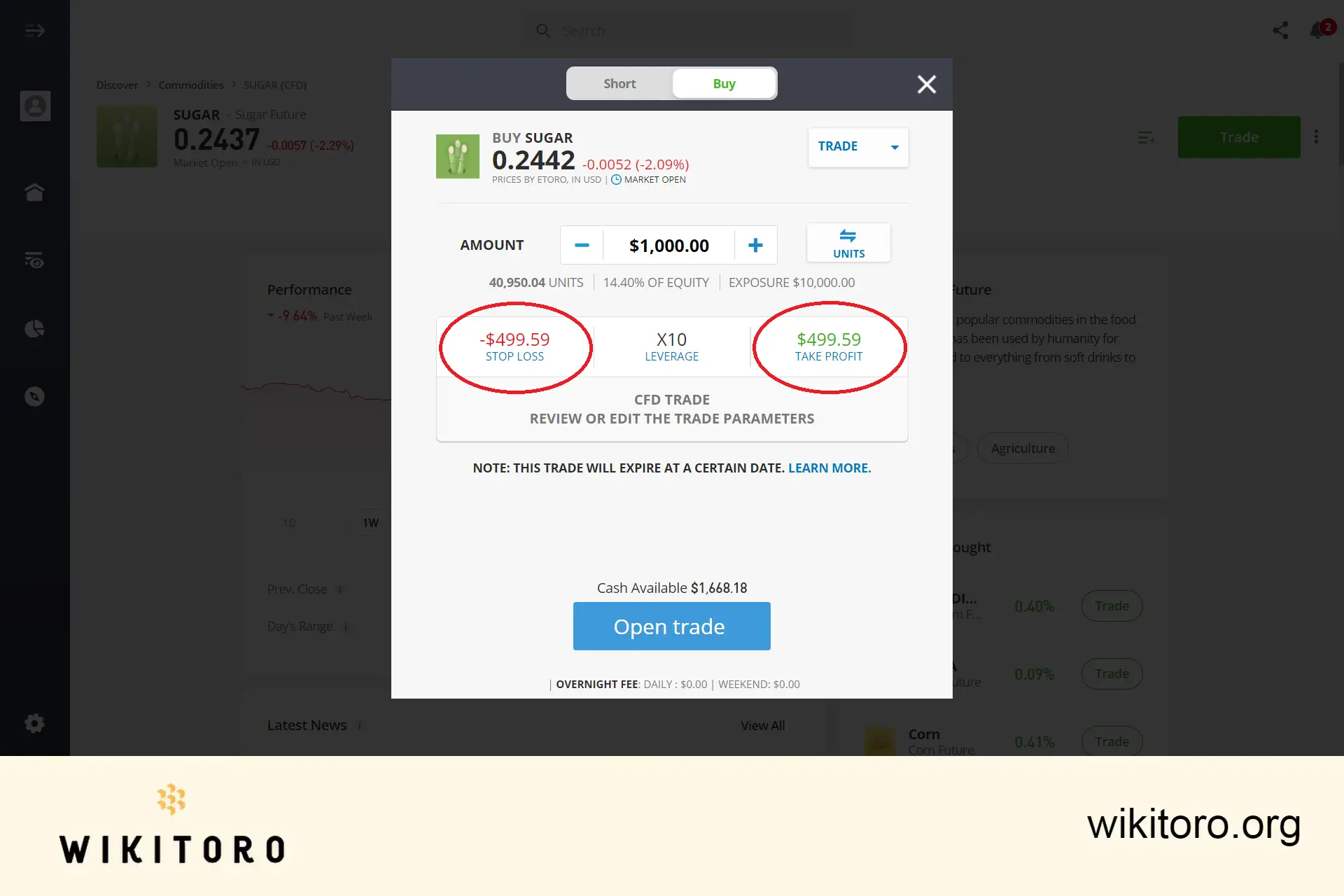The width and height of the screenshot is (1344, 896).
Task: Click the notifications bell icon
Action: tap(1318, 30)
